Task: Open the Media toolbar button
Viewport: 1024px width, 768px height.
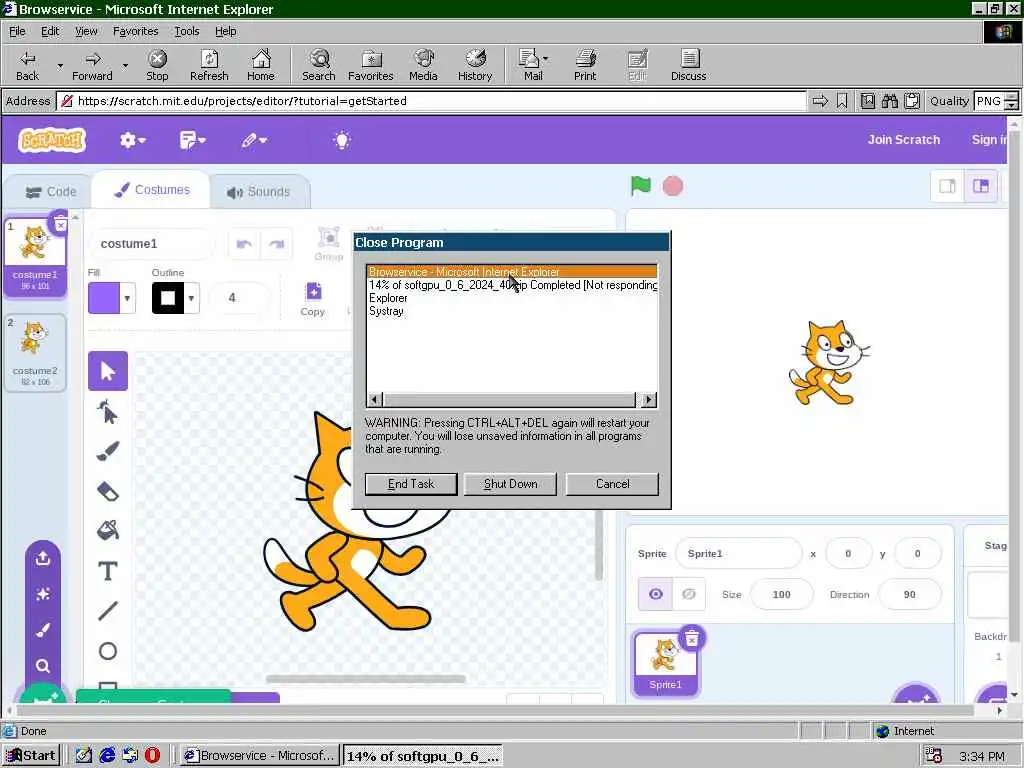Action: [x=423, y=65]
